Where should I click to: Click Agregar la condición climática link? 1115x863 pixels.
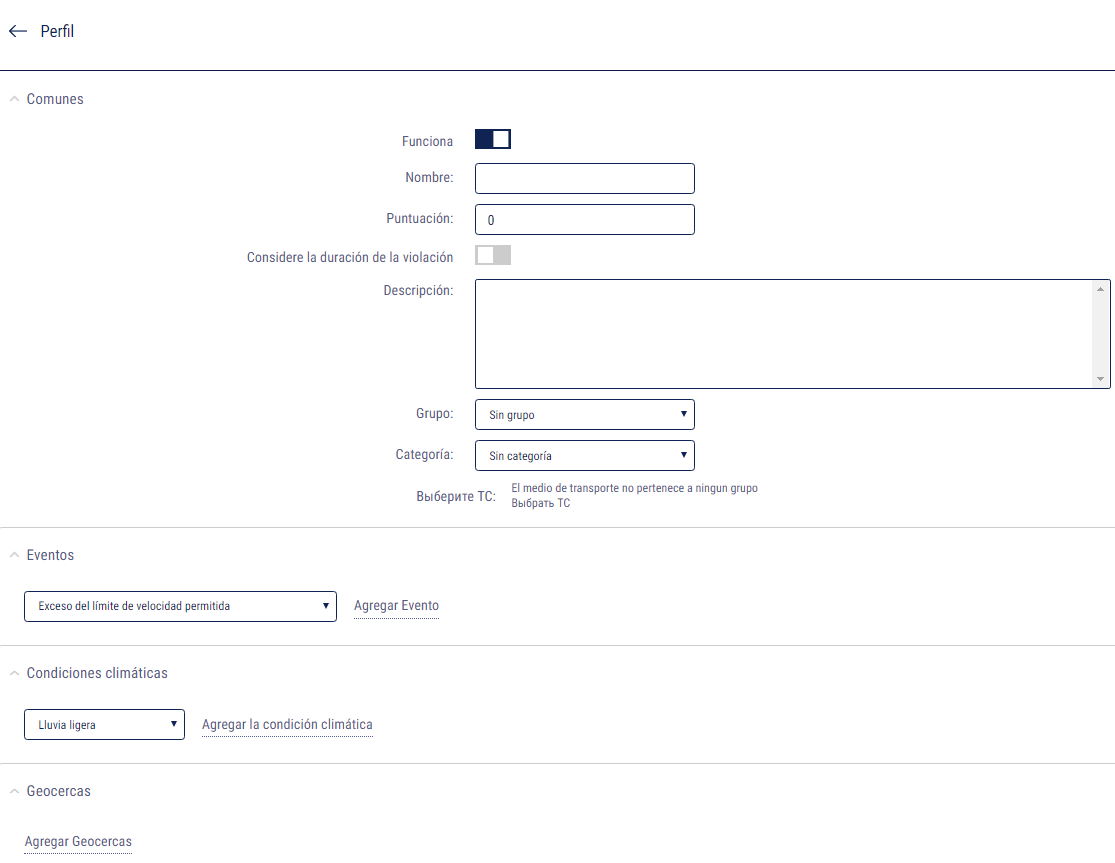287,725
